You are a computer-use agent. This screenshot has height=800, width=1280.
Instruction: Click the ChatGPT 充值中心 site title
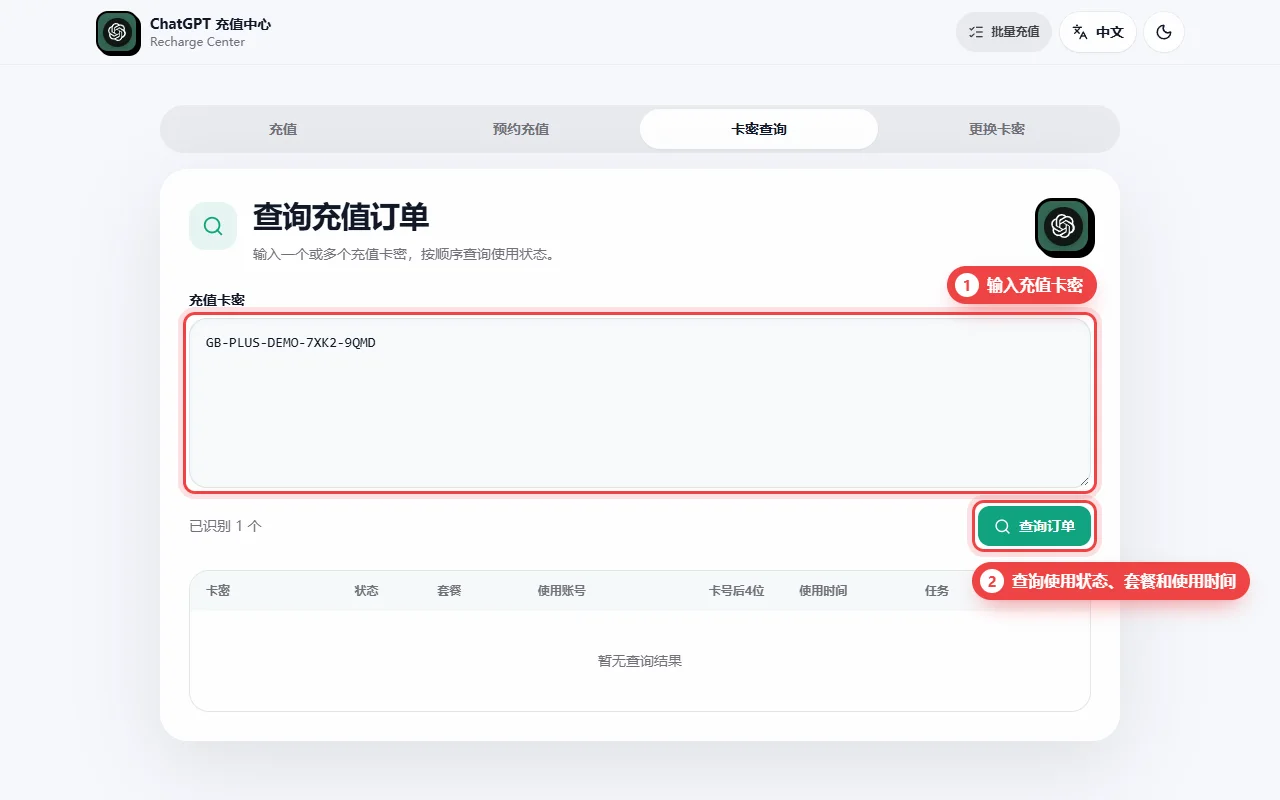[x=210, y=24]
